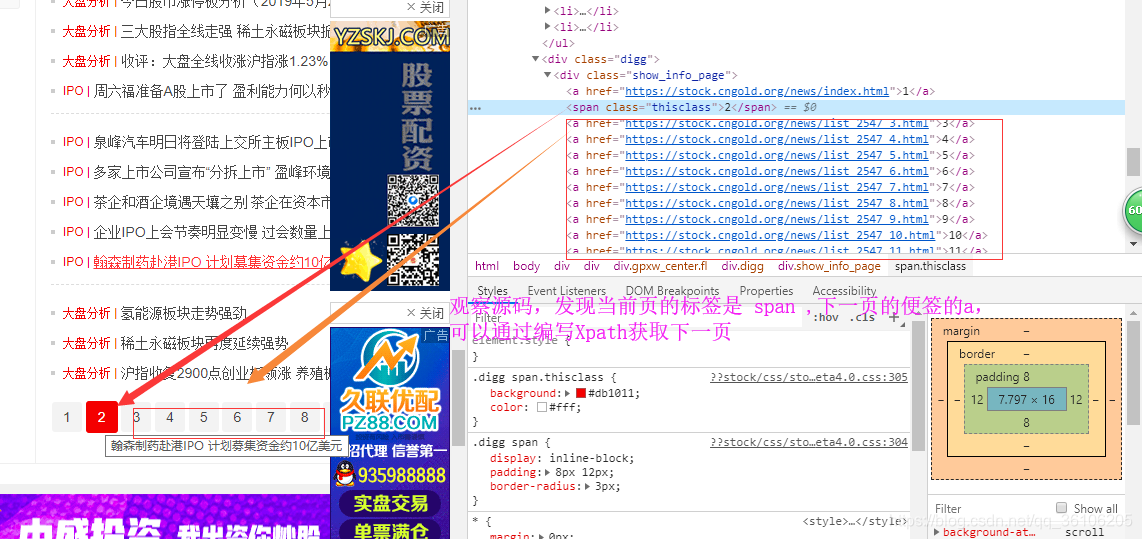Select div.show_info_page breadcrumb item
This screenshot has height=539, width=1142.
tap(829, 267)
